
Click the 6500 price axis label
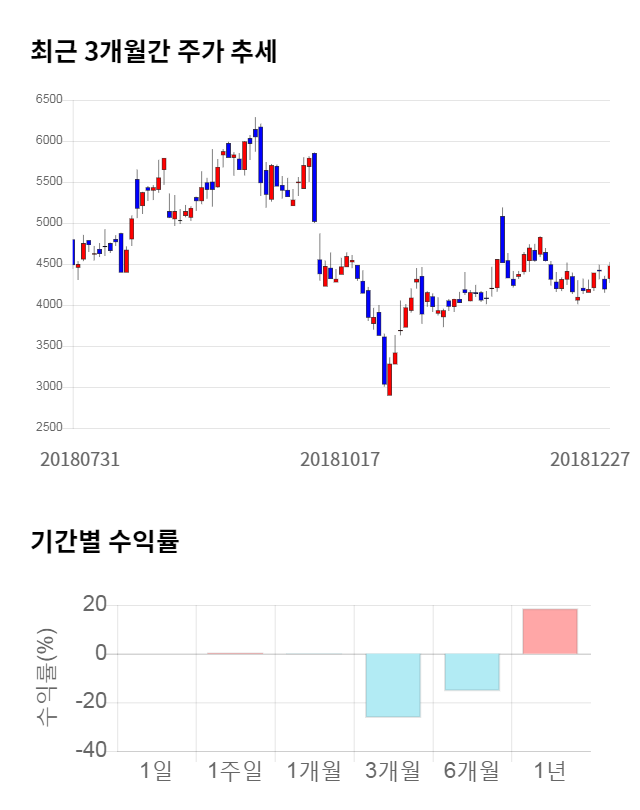[x=48, y=100]
